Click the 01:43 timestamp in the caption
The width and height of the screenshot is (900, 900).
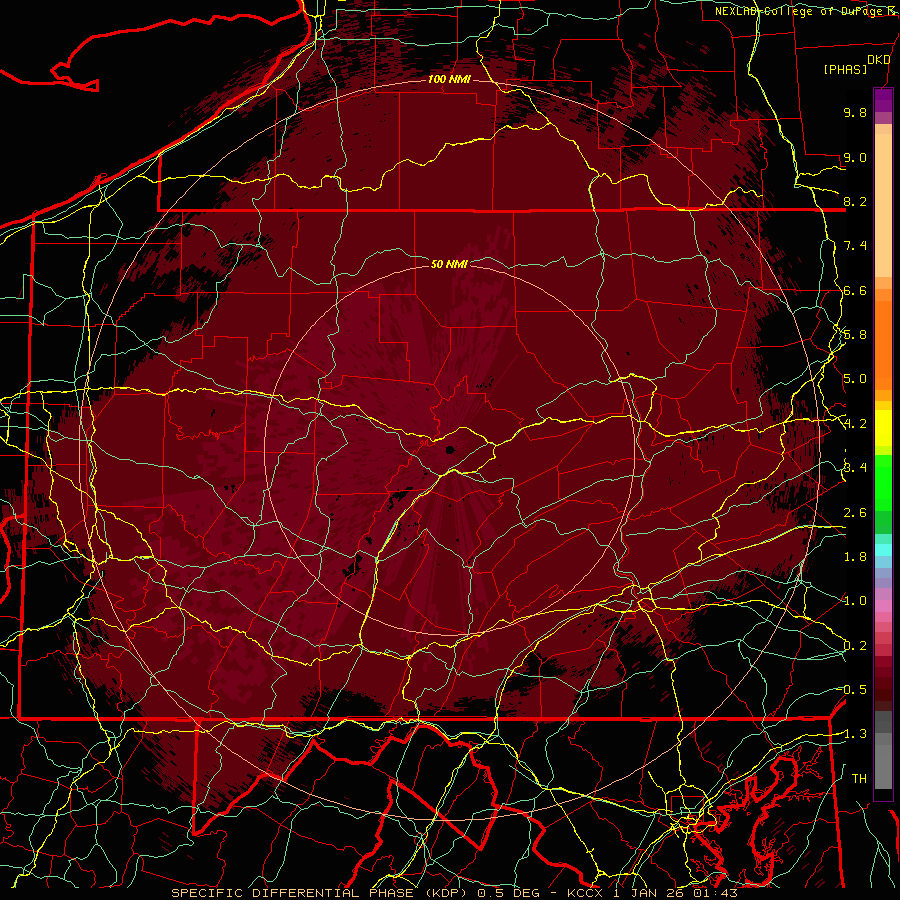click(x=715, y=893)
